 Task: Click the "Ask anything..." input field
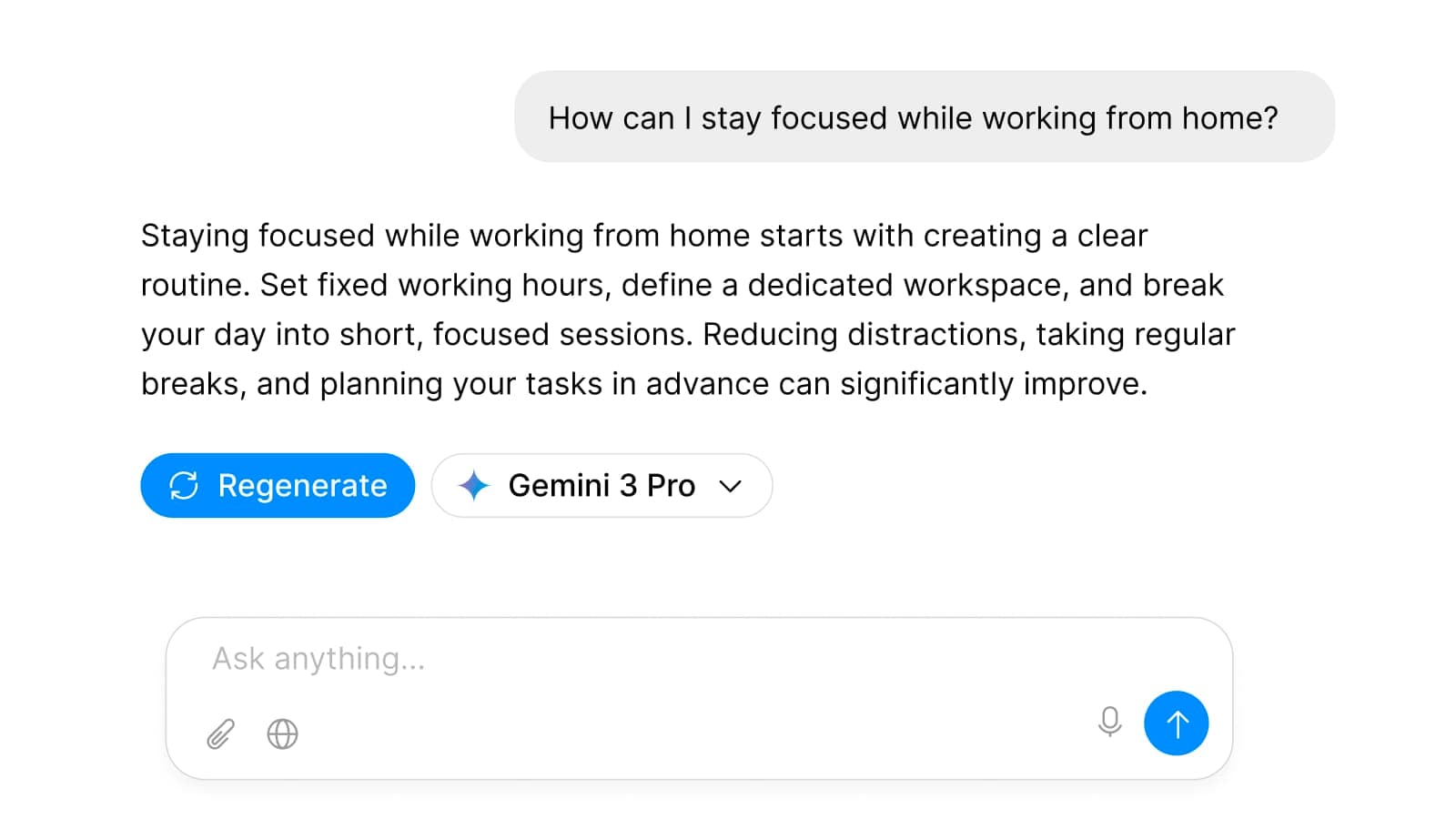coord(637,659)
